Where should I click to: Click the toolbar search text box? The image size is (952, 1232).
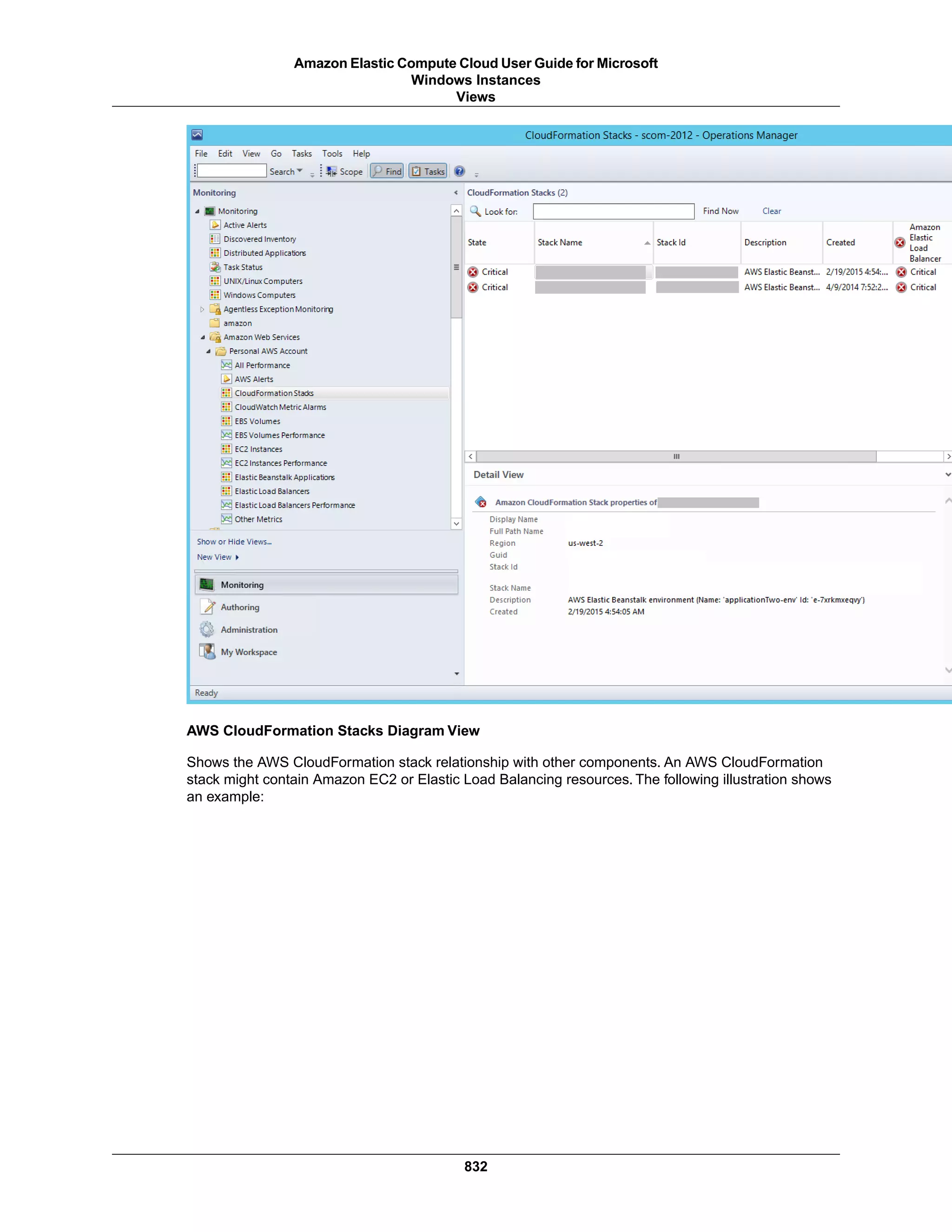click(232, 171)
